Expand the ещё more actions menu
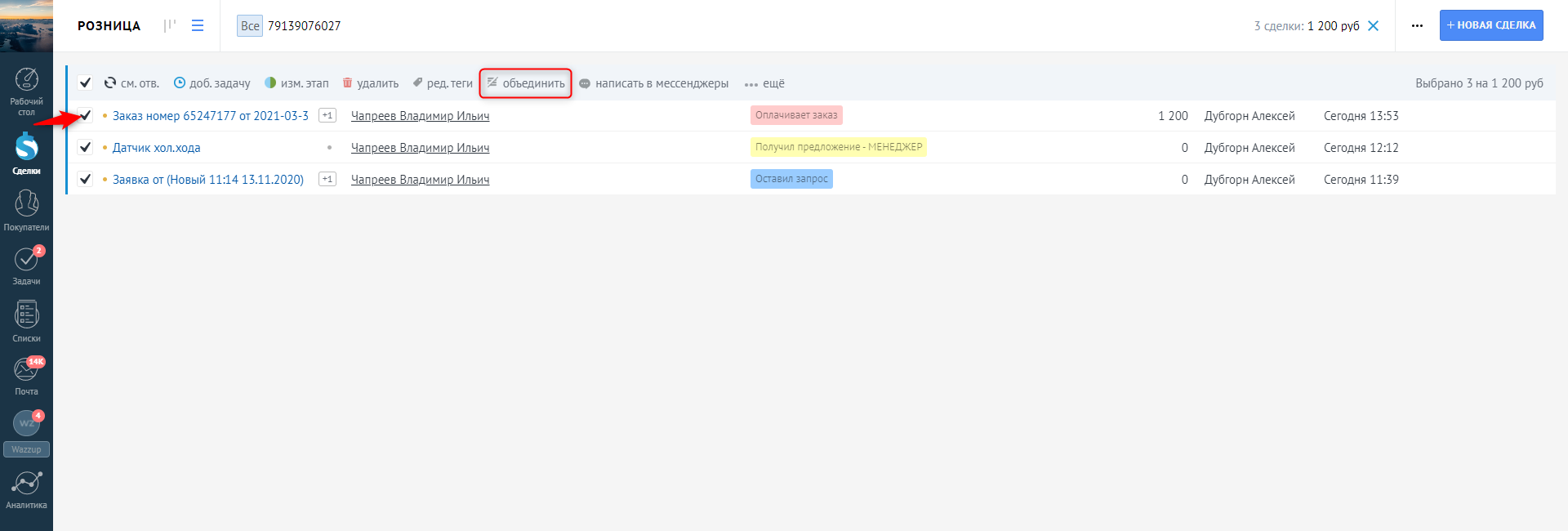Image resolution: width=1568 pixels, height=531 pixels. pos(764,83)
